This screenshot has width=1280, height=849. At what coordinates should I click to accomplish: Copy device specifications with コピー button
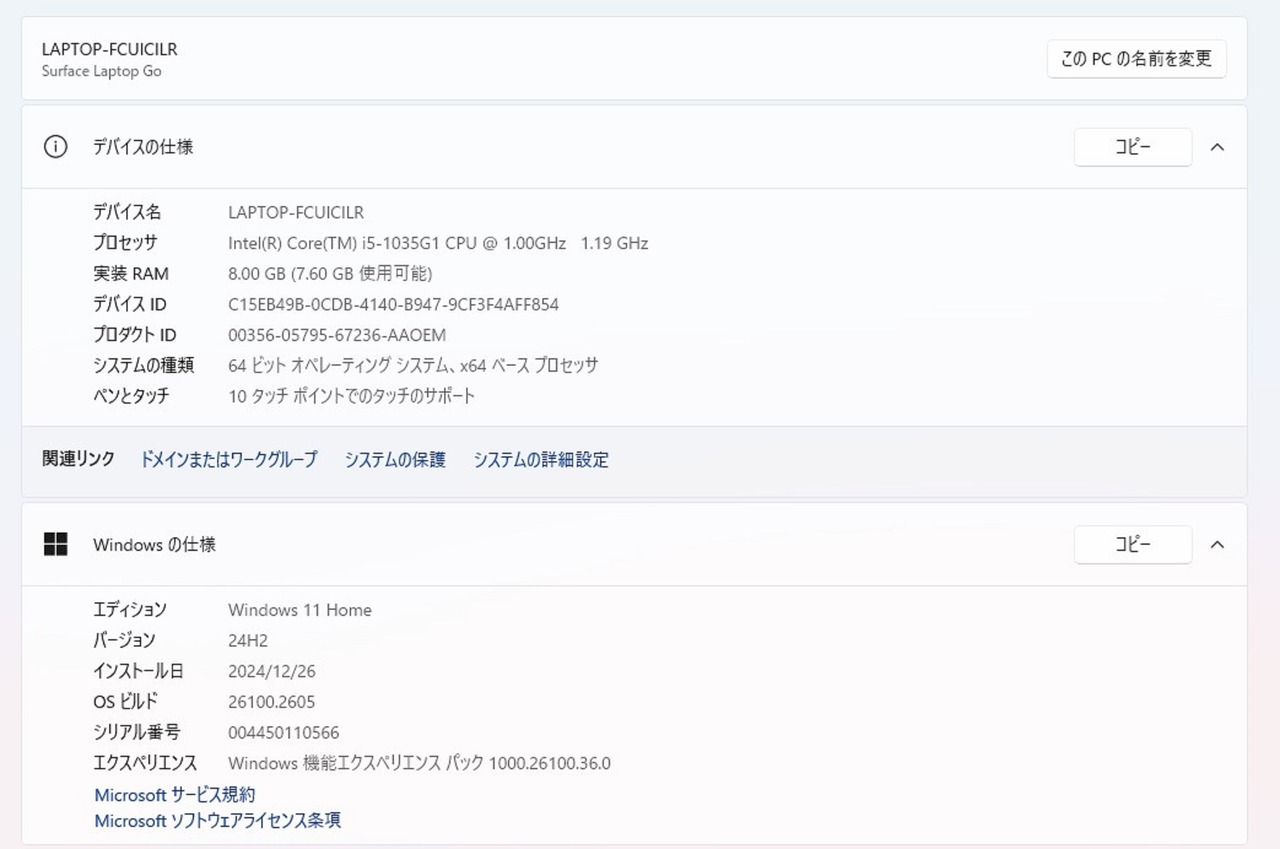1133,147
